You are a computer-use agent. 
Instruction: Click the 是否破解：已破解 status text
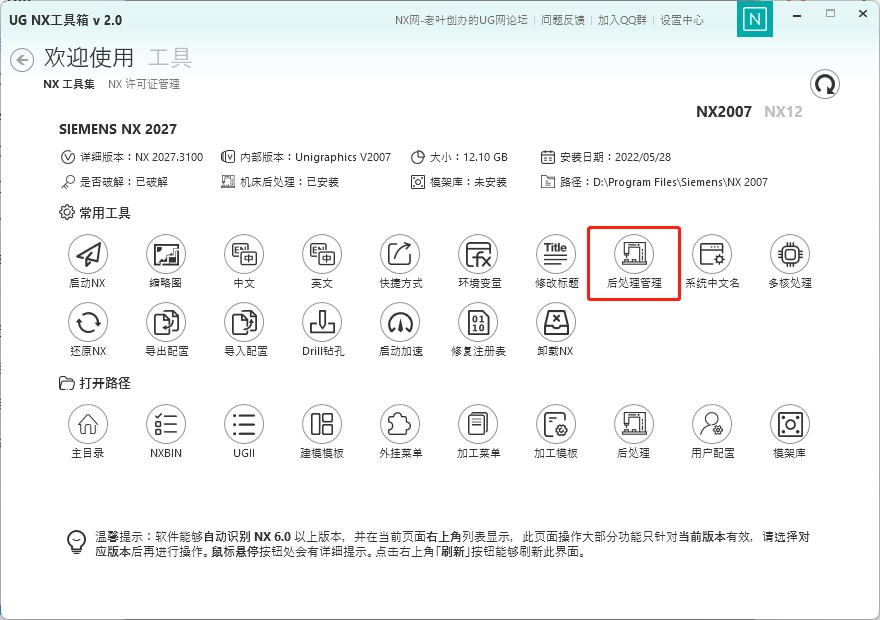[123, 182]
